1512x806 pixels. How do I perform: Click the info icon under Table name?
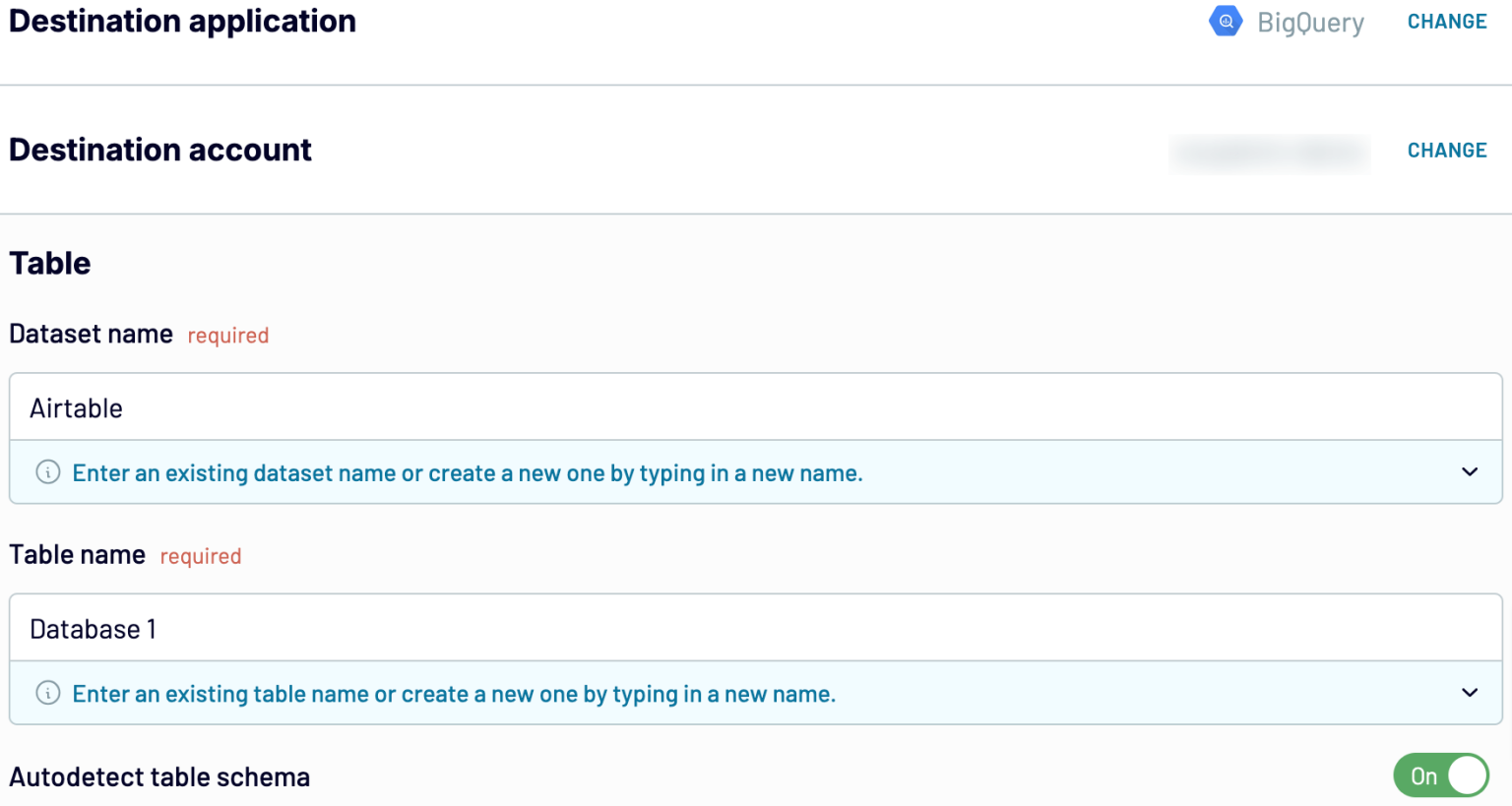[x=47, y=693]
